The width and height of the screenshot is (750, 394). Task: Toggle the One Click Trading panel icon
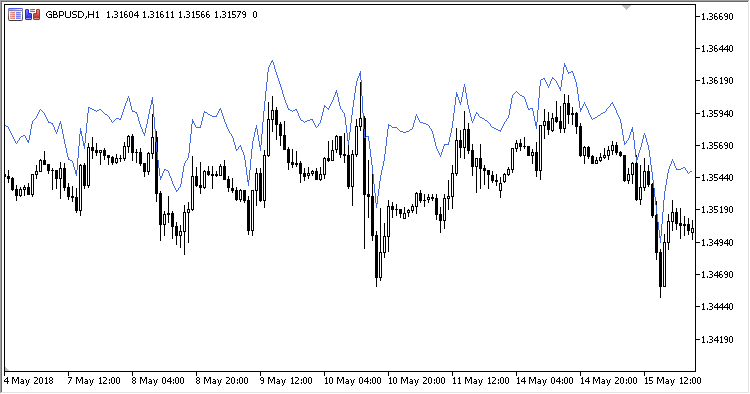click(x=33, y=15)
